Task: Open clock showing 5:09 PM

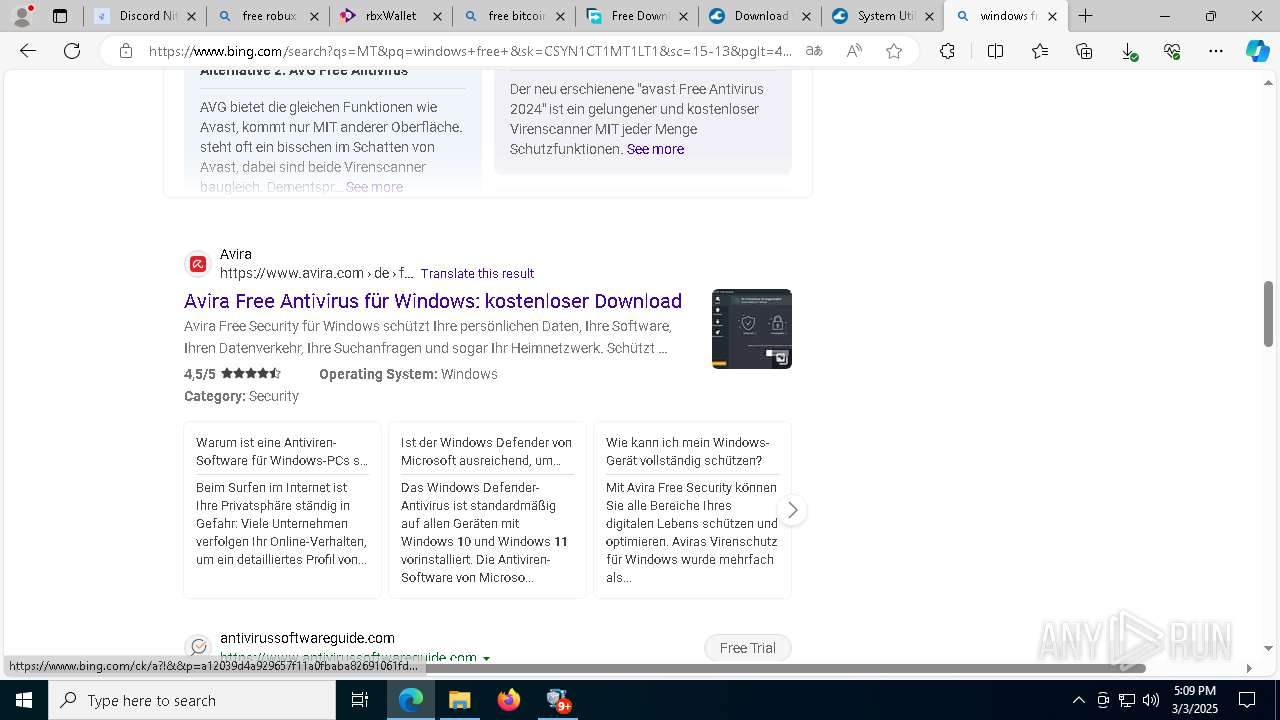Action: tap(1195, 700)
